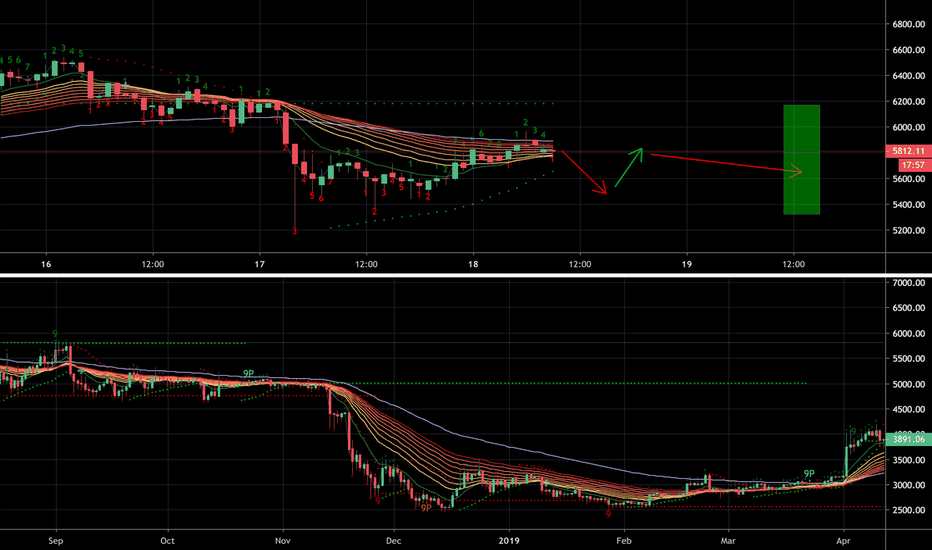
Task: Select the green rectangle drawing on the upper chart
Action: pyautogui.click(x=801, y=159)
